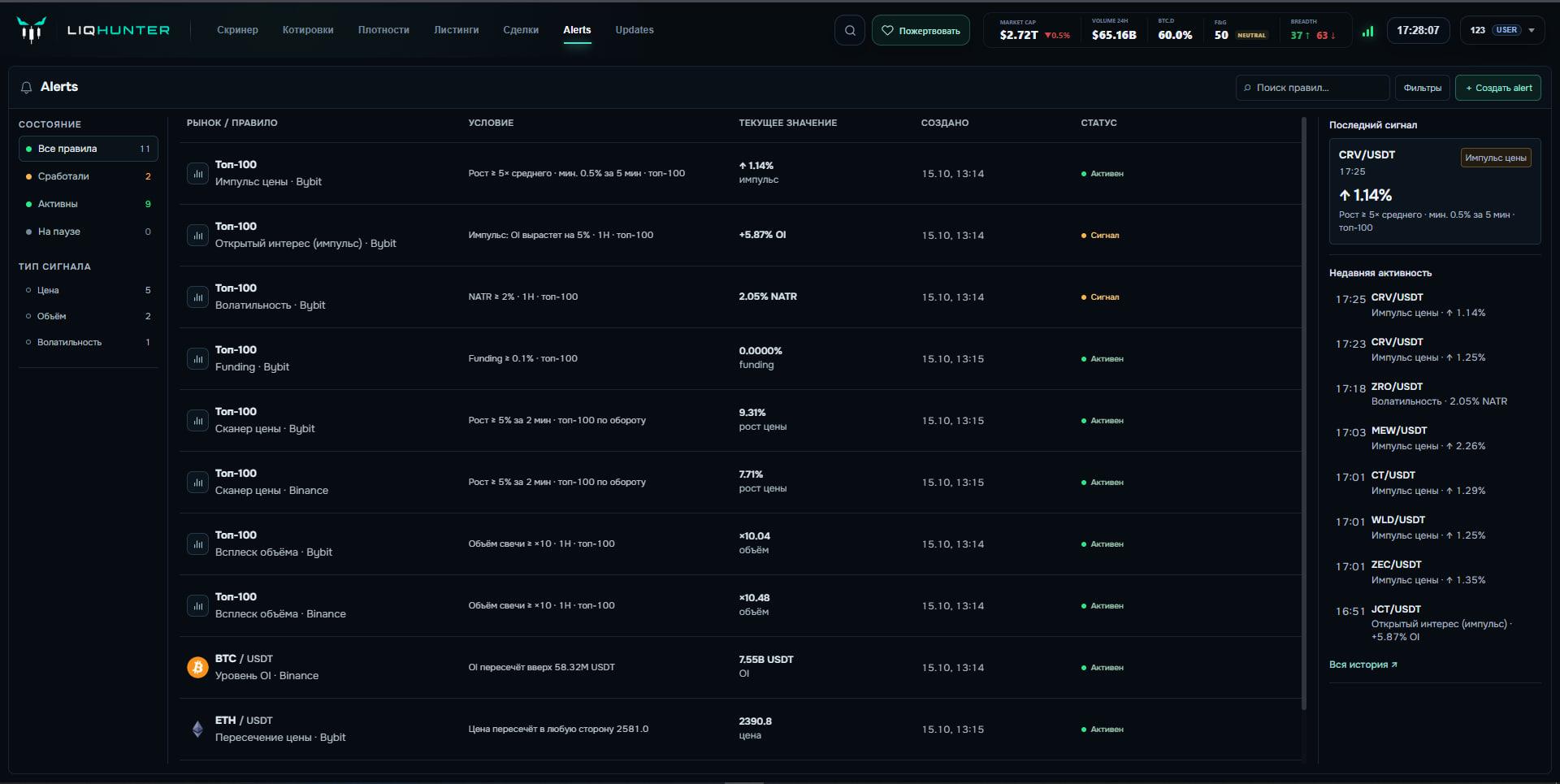The width and height of the screenshot is (1560, 784).
Task: Click the Bitcoin coin icon in BTC / USDT row
Action: click(x=197, y=667)
